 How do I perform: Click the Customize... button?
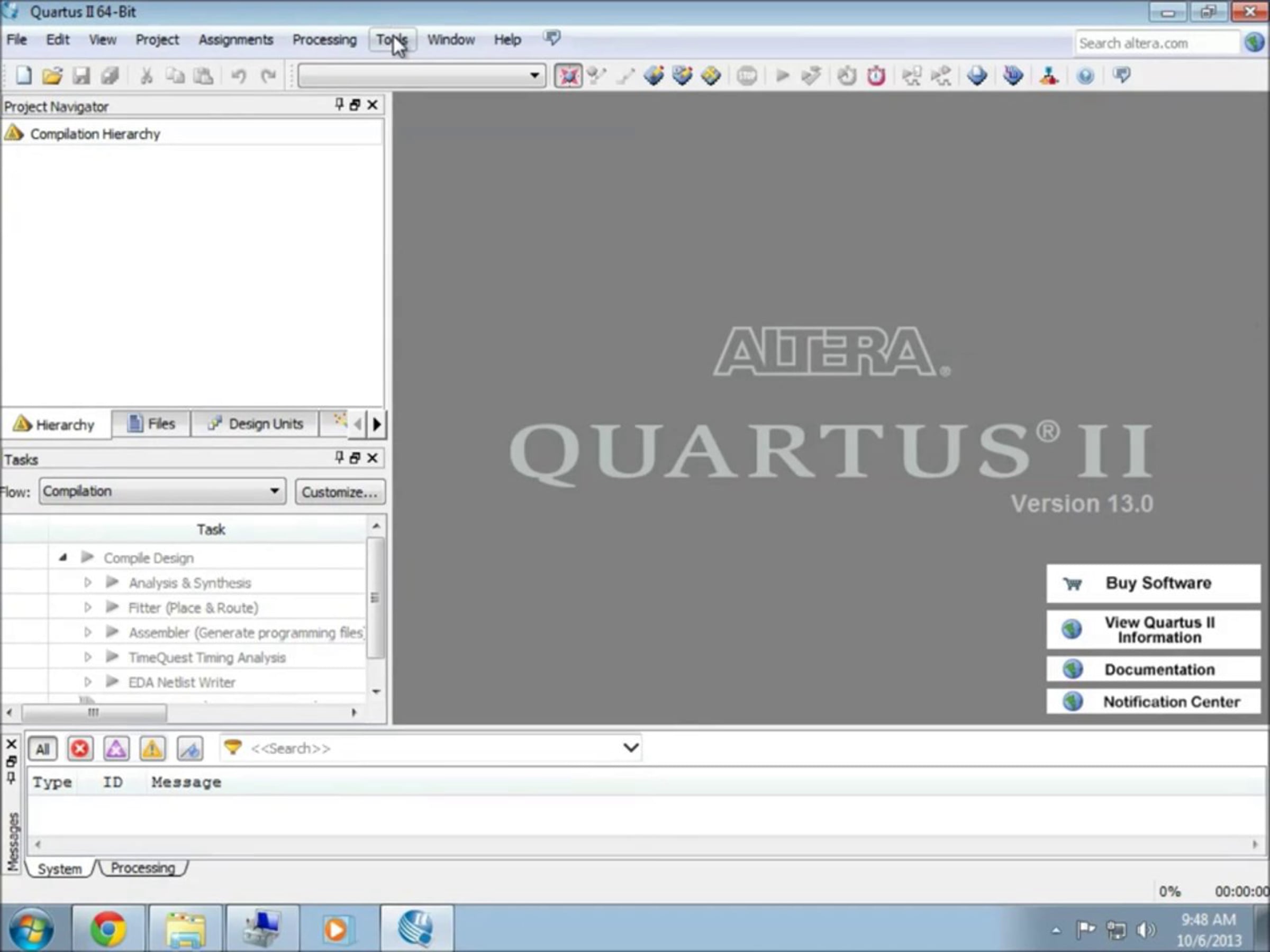pos(340,492)
